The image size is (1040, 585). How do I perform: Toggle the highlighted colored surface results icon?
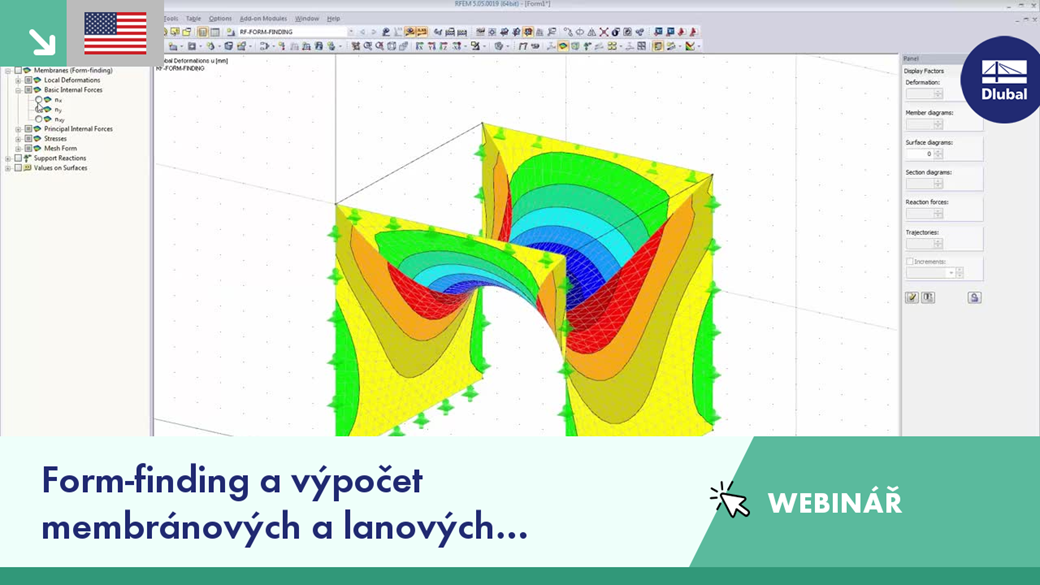click(563, 46)
